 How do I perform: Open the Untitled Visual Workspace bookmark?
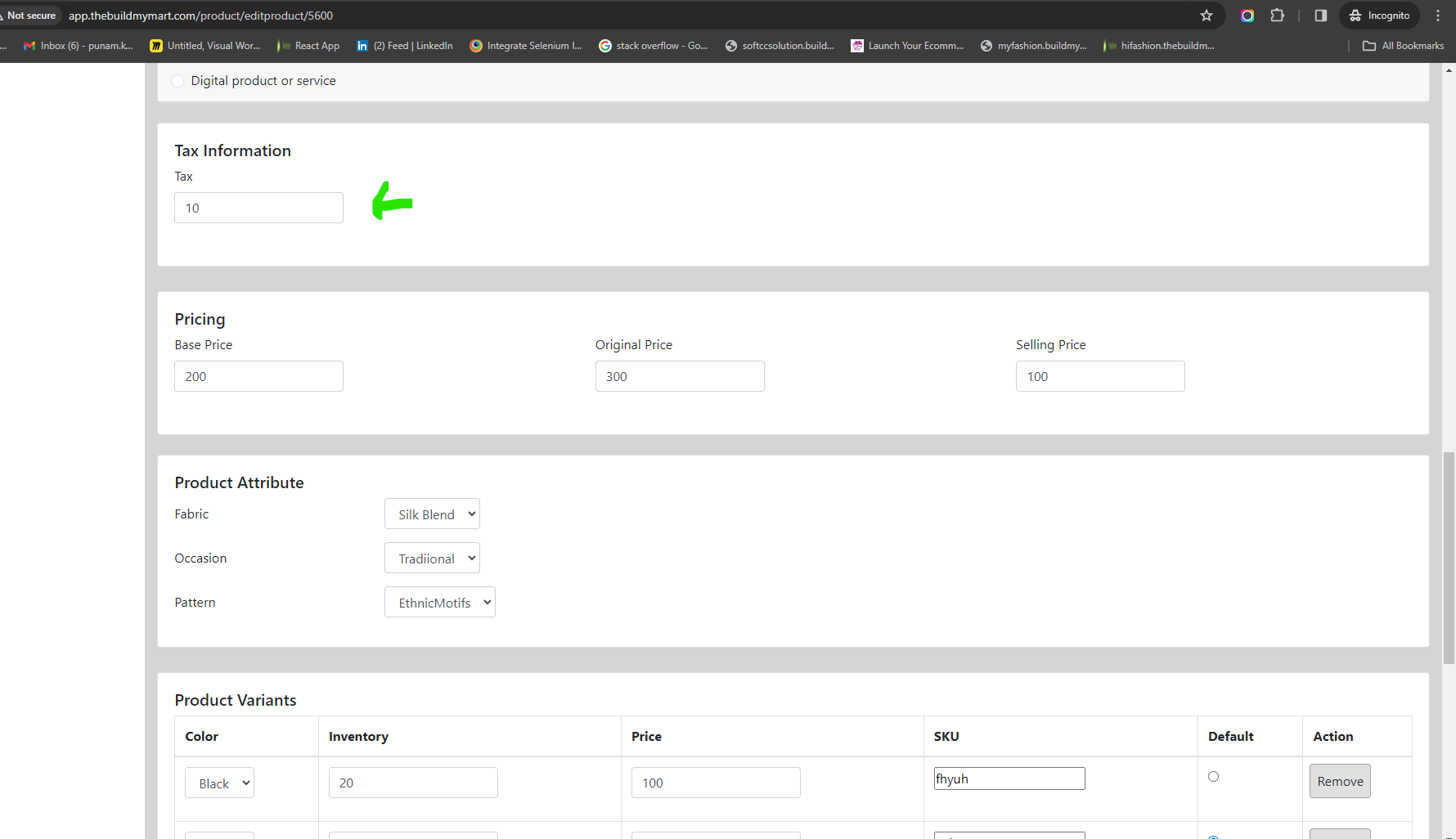[x=205, y=46]
